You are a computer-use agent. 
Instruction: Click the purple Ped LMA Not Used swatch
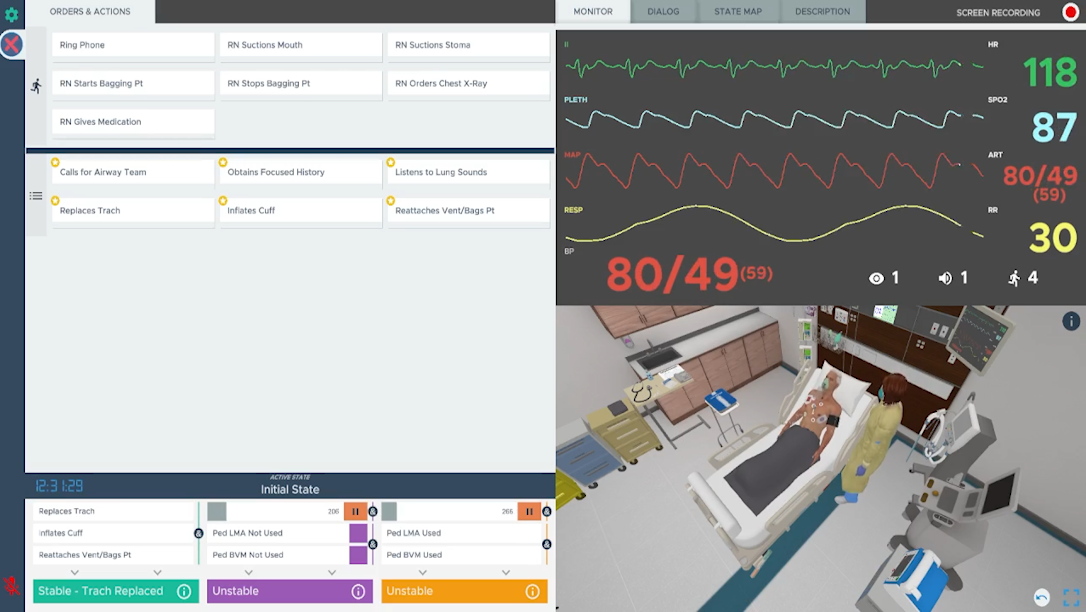point(358,533)
